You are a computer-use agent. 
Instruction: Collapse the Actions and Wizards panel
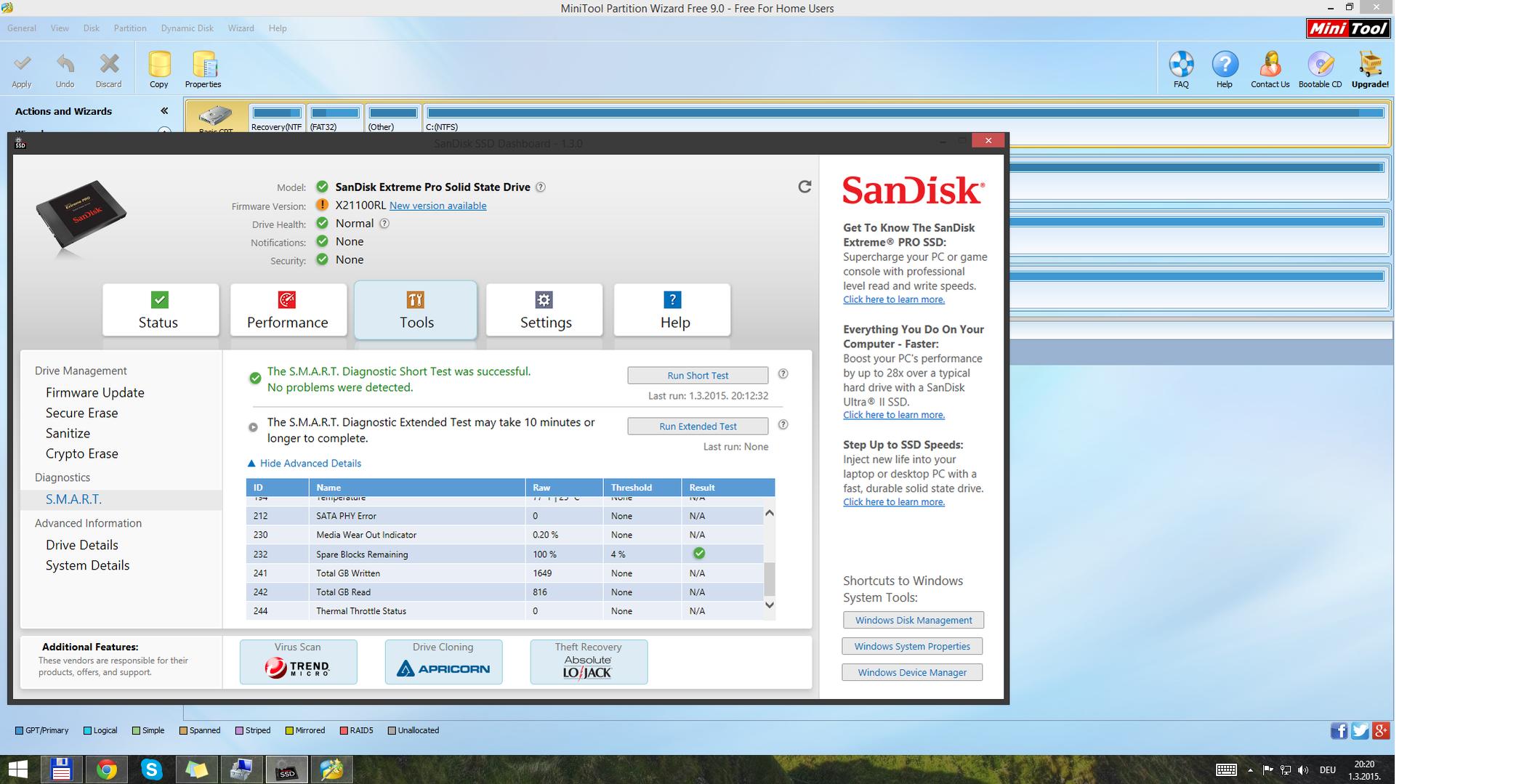coord(164,111)
